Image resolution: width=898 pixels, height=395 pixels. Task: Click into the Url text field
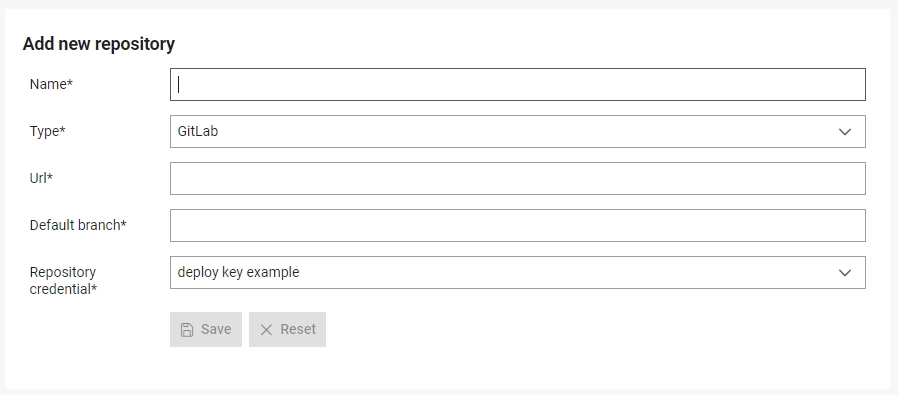(x=518, y=179)
